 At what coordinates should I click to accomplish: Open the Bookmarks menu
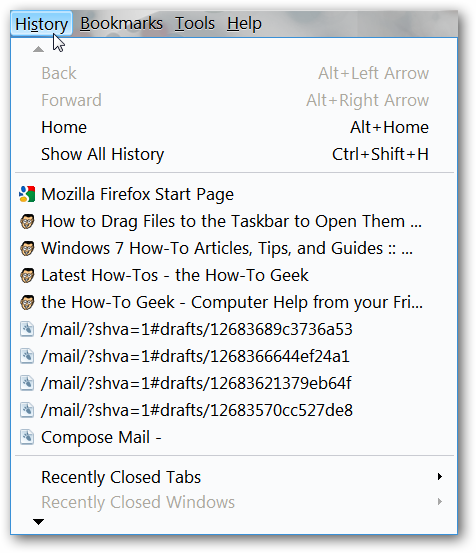click(121, 24)
